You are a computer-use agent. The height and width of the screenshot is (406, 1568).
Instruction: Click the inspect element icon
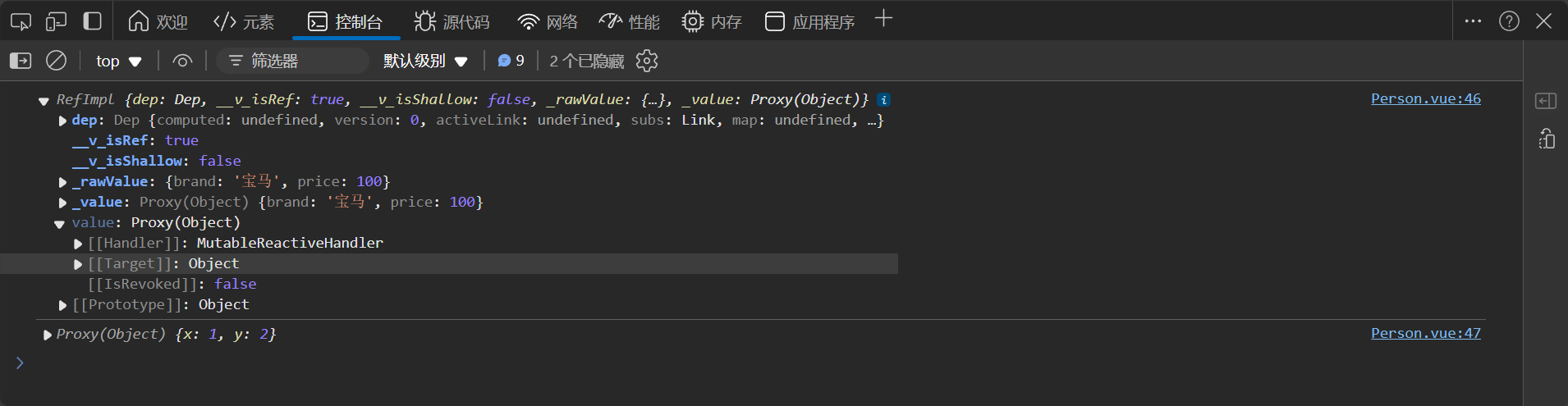[21, 21]
